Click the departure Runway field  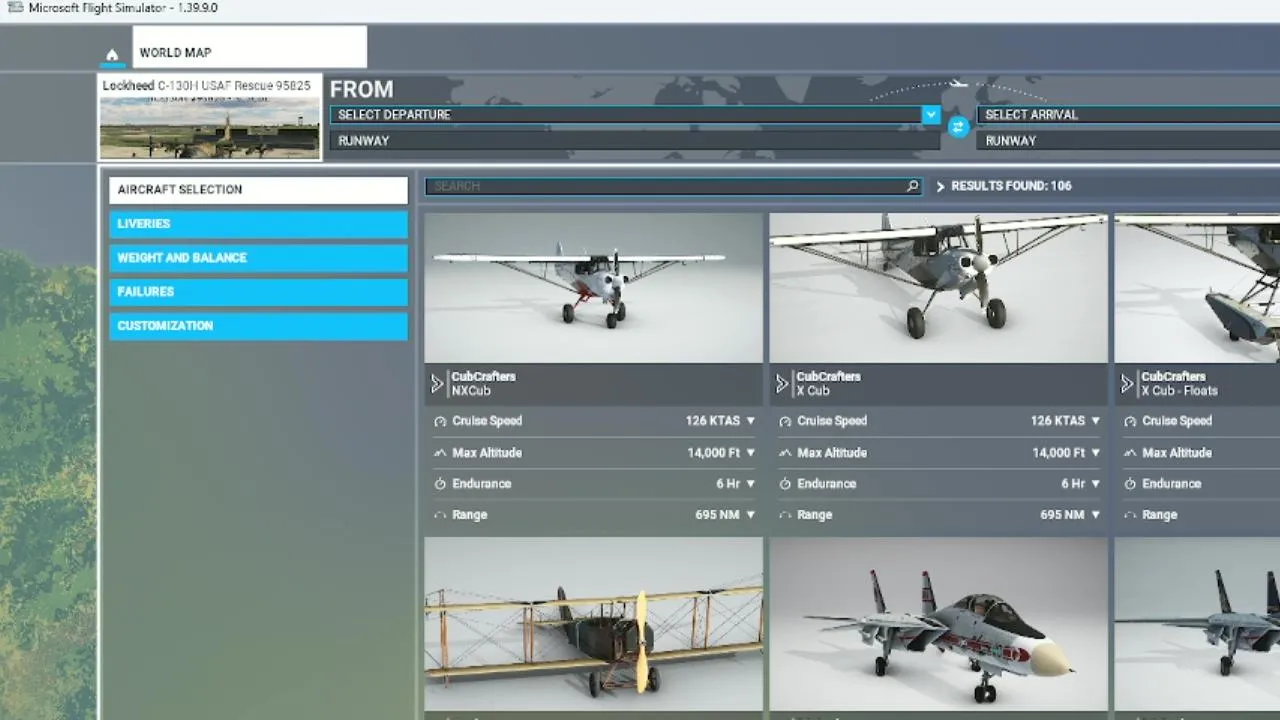click(635, 141)
